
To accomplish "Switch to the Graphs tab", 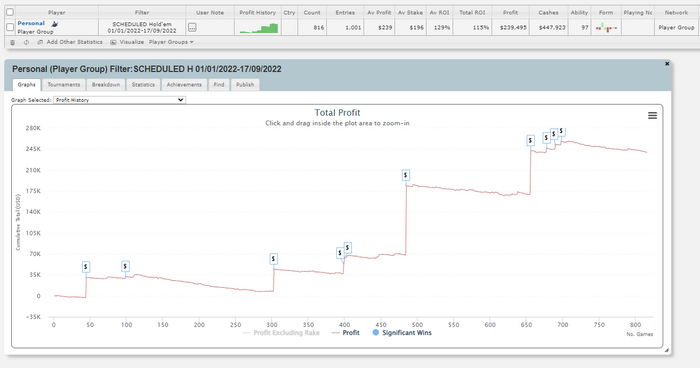I will pos(26,85).
